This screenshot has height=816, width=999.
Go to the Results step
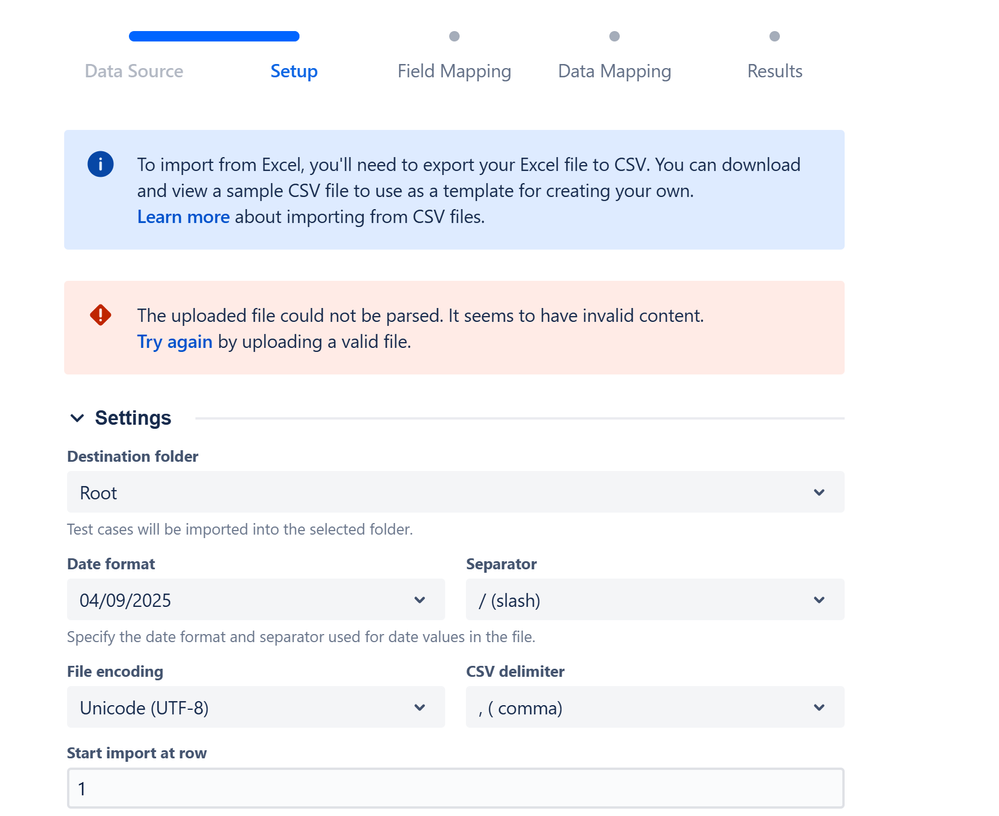pyautogui.click(x=775, y=71)
